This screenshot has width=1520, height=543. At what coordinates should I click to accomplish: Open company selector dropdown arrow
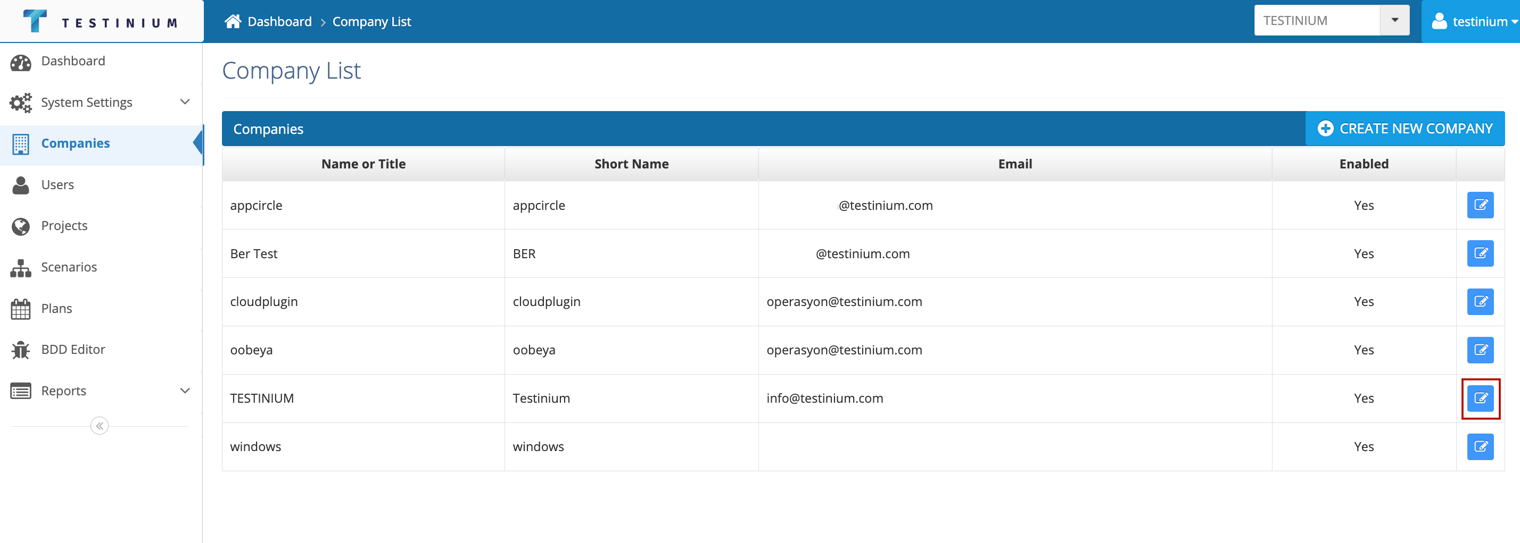tap(1395, 20)
